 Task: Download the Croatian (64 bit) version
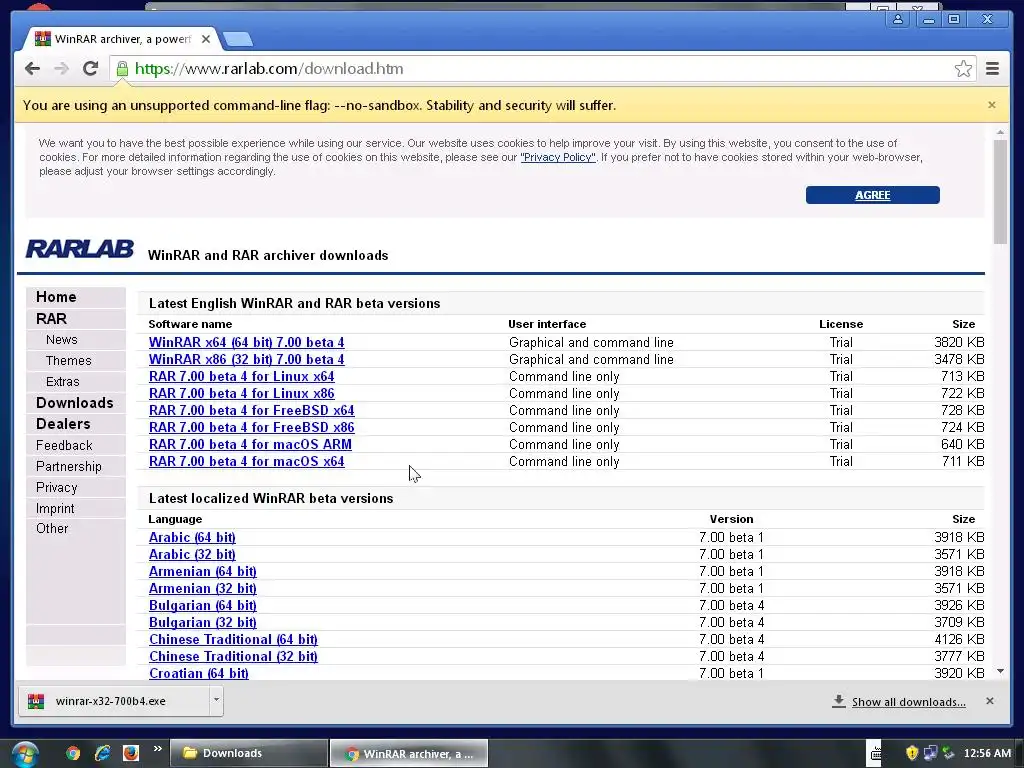[x=199, y=673]
